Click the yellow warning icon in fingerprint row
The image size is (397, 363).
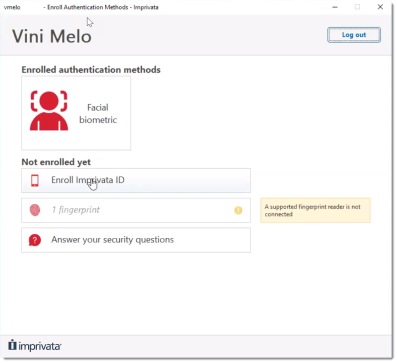tap(238, 210)
